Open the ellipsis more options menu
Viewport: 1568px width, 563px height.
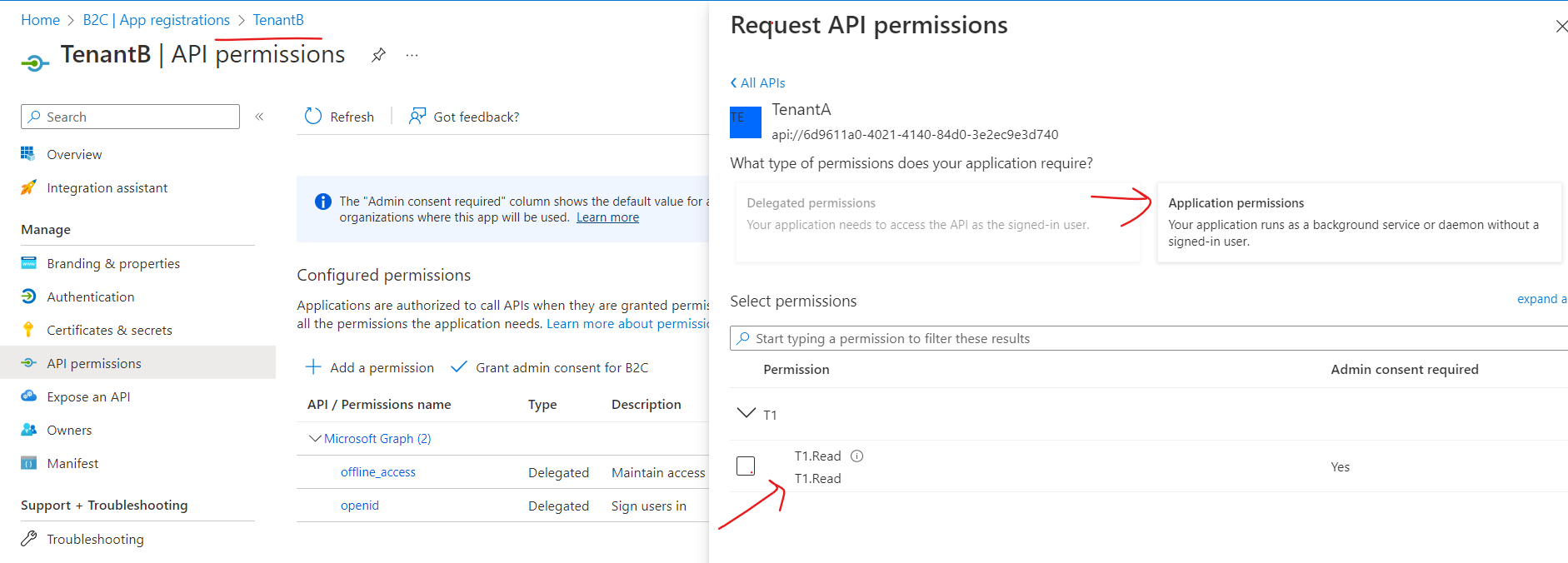[x=412, y=56]
